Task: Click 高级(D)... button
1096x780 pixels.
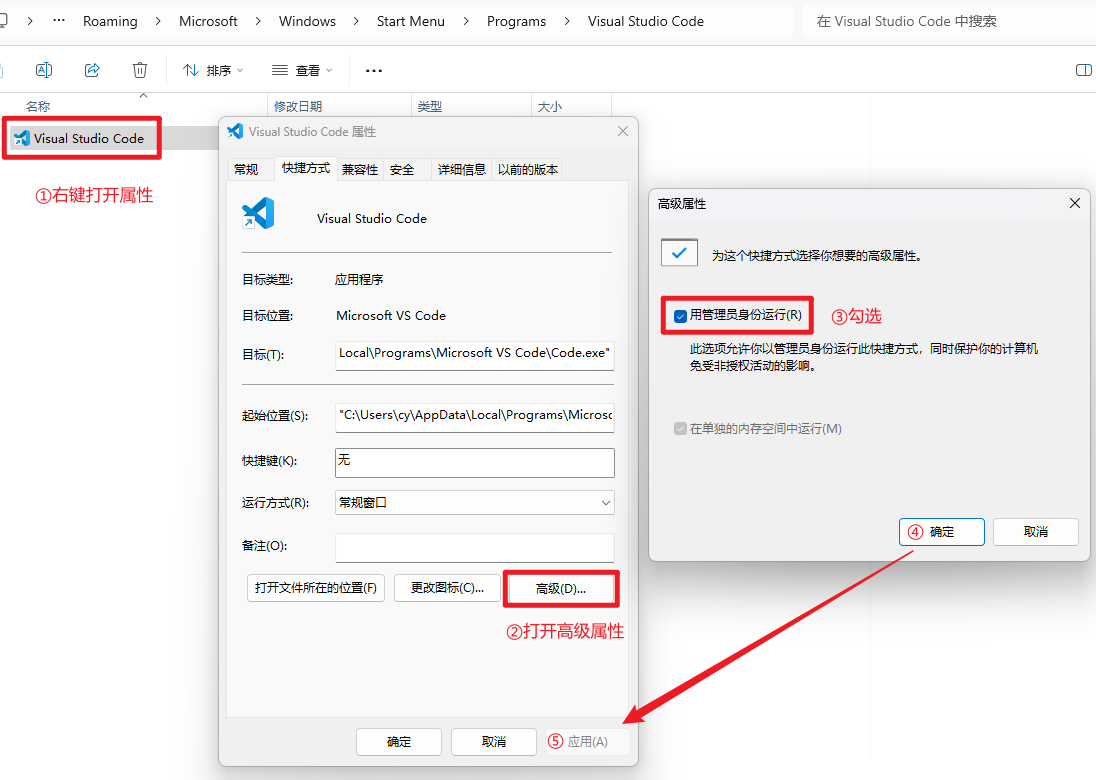Action: pos(561,588)
